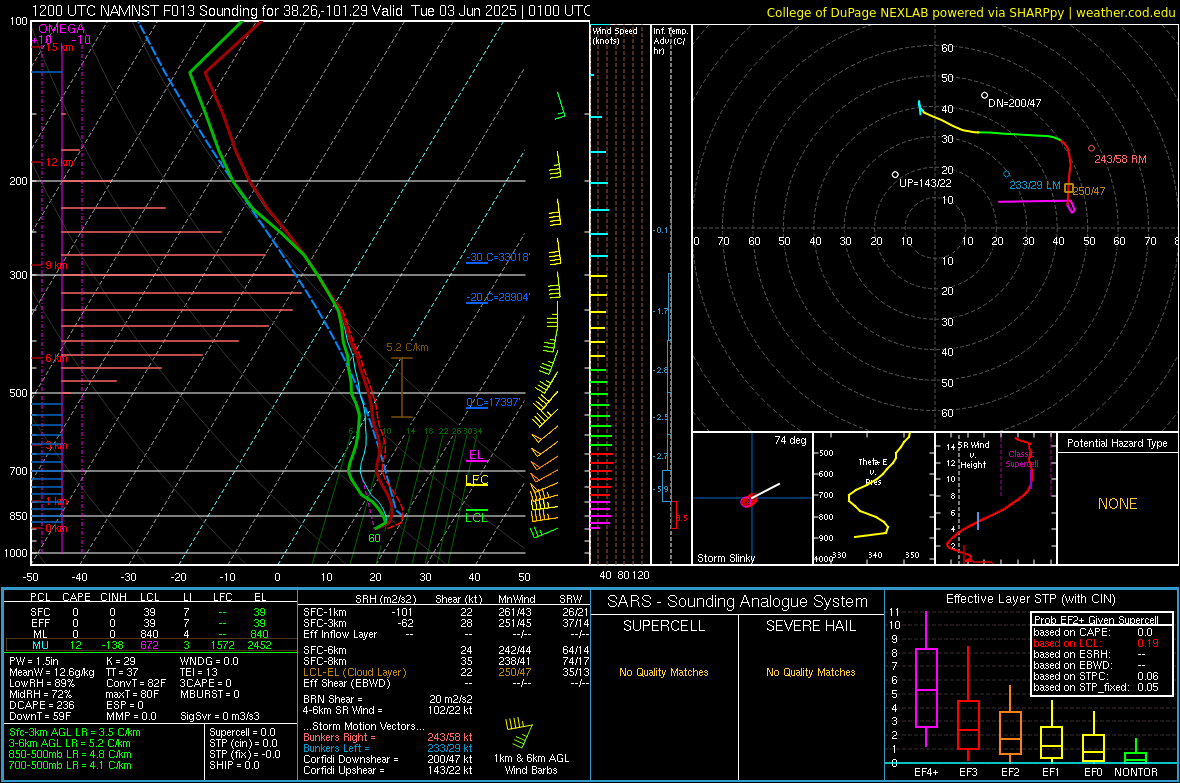Click the 'Theta-E v. Pres' inset label
Viewport: 1180px width, 783px height.
(873, 472)
